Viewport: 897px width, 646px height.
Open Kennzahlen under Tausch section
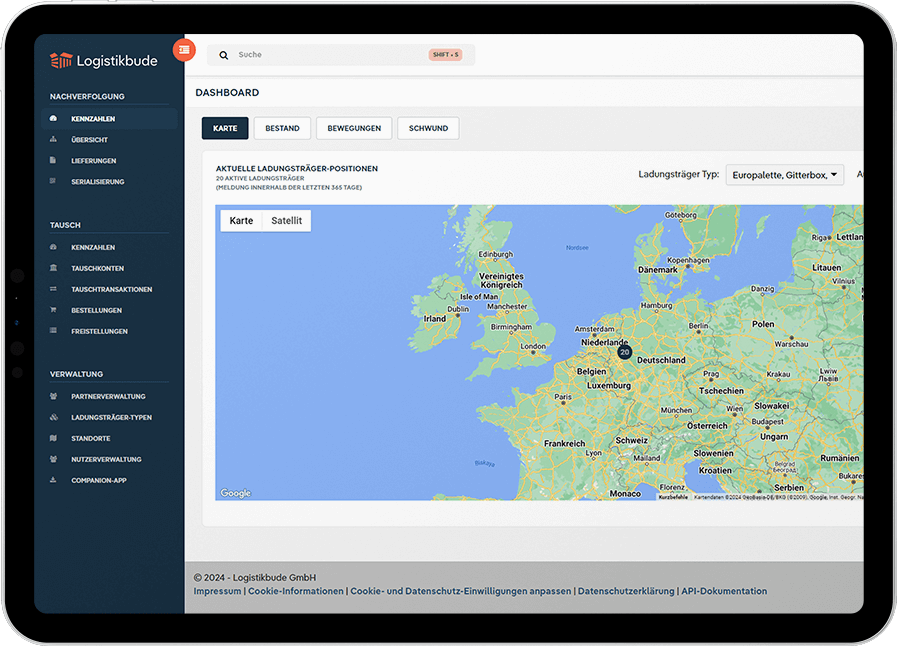click(x=93, y=248)
